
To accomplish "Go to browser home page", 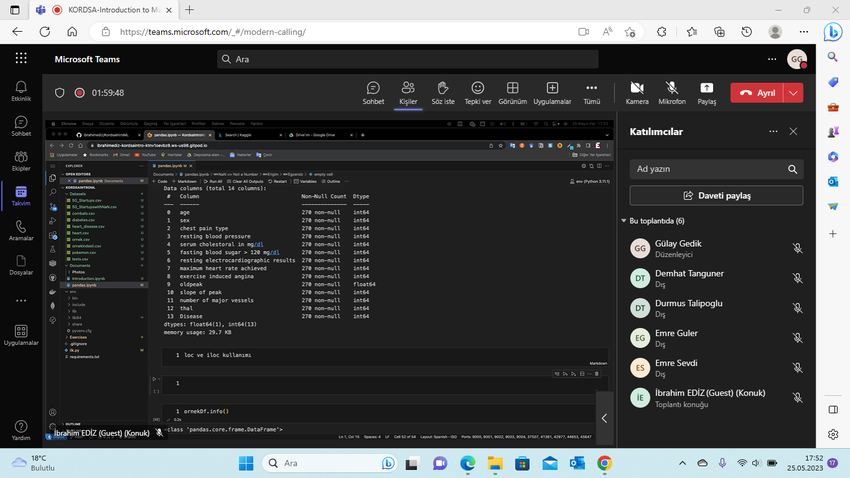I will [x=72, y=31].
